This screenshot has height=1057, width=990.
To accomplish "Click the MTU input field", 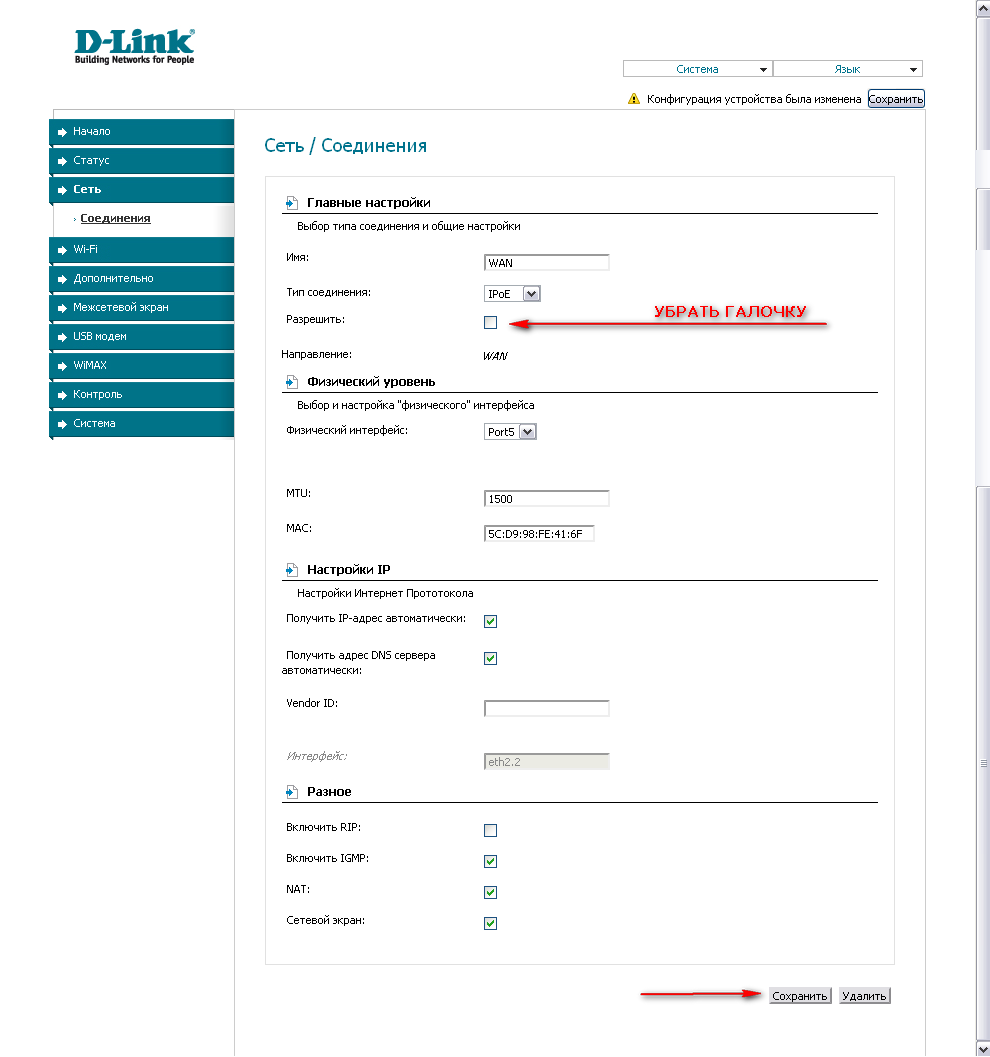I will click(x=547, y=499).
